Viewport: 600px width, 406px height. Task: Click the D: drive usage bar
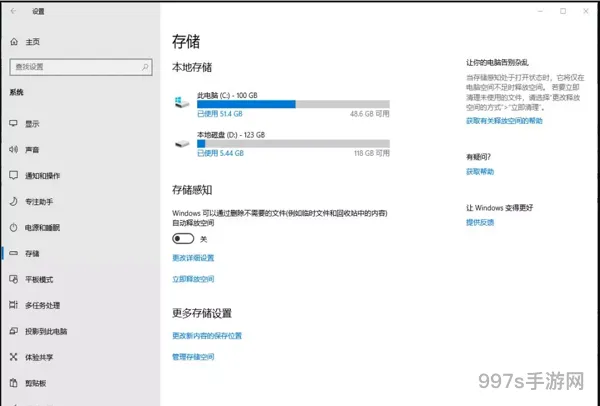coord(293,144)
